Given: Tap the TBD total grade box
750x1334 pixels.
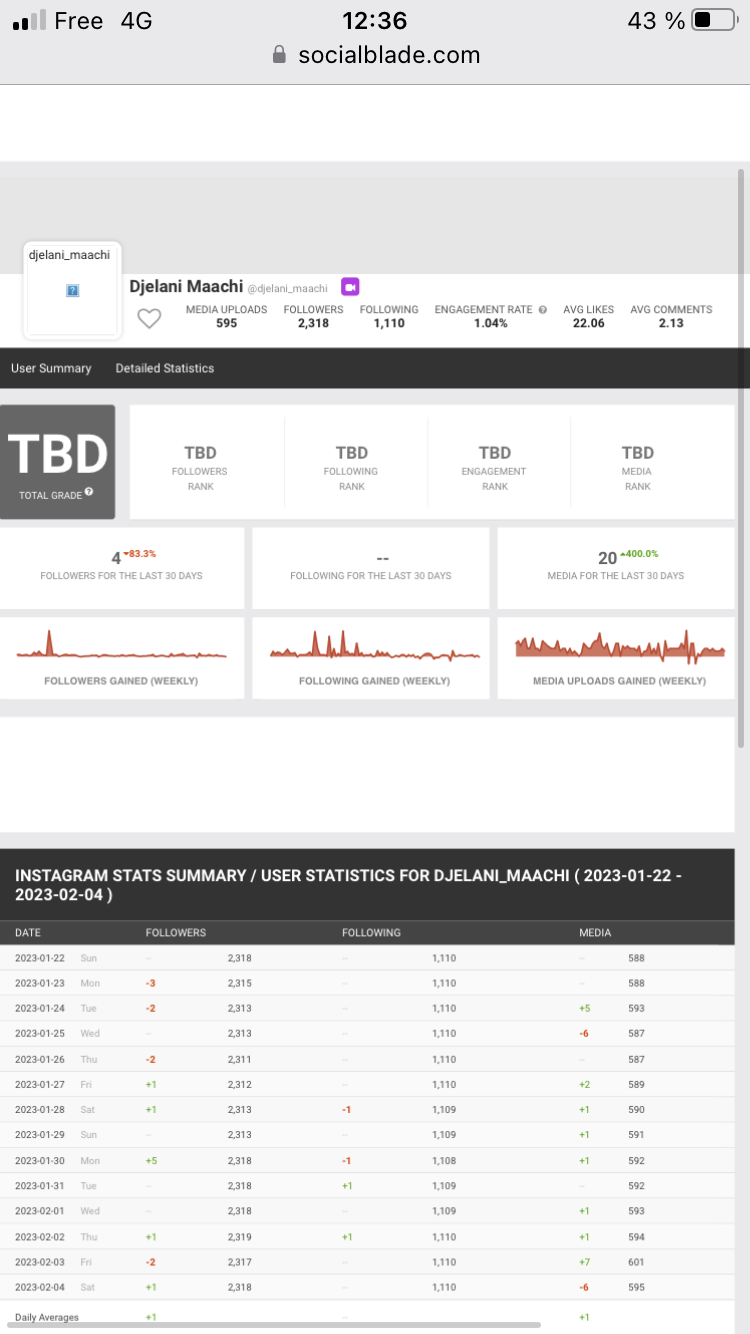Looking at the screenshot, I should [57, 462].
